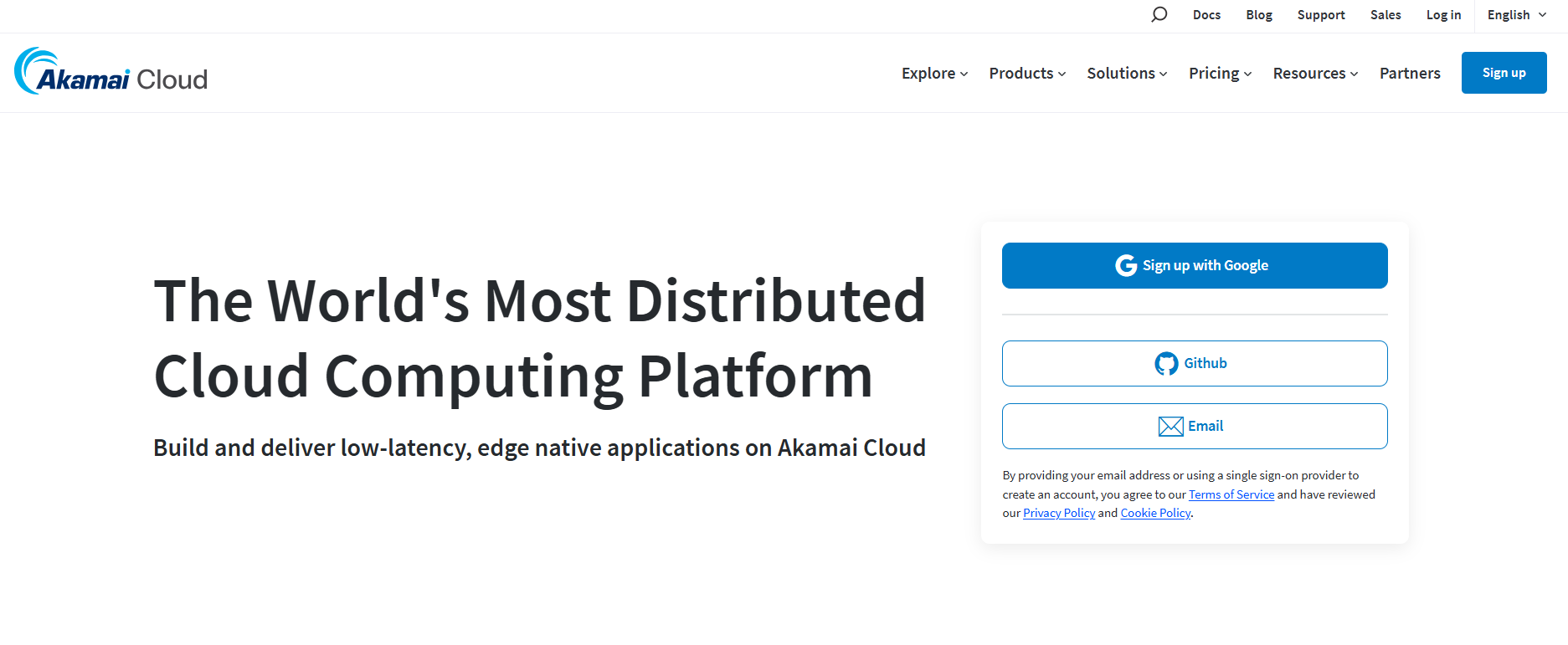The width and height of the screenshot is (1568, 645).
Task: Click Log in
Action: (x=1443, y=15)
